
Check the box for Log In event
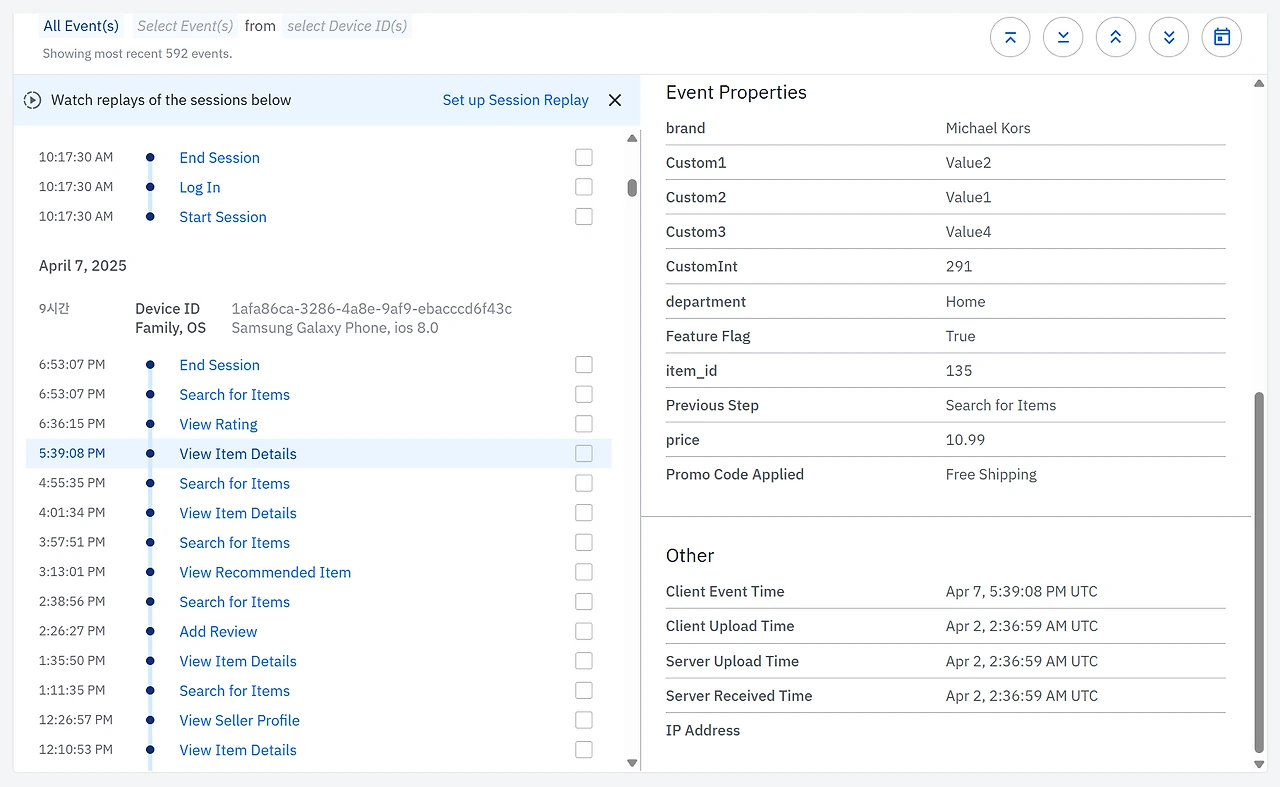click(x=584, y=187)
